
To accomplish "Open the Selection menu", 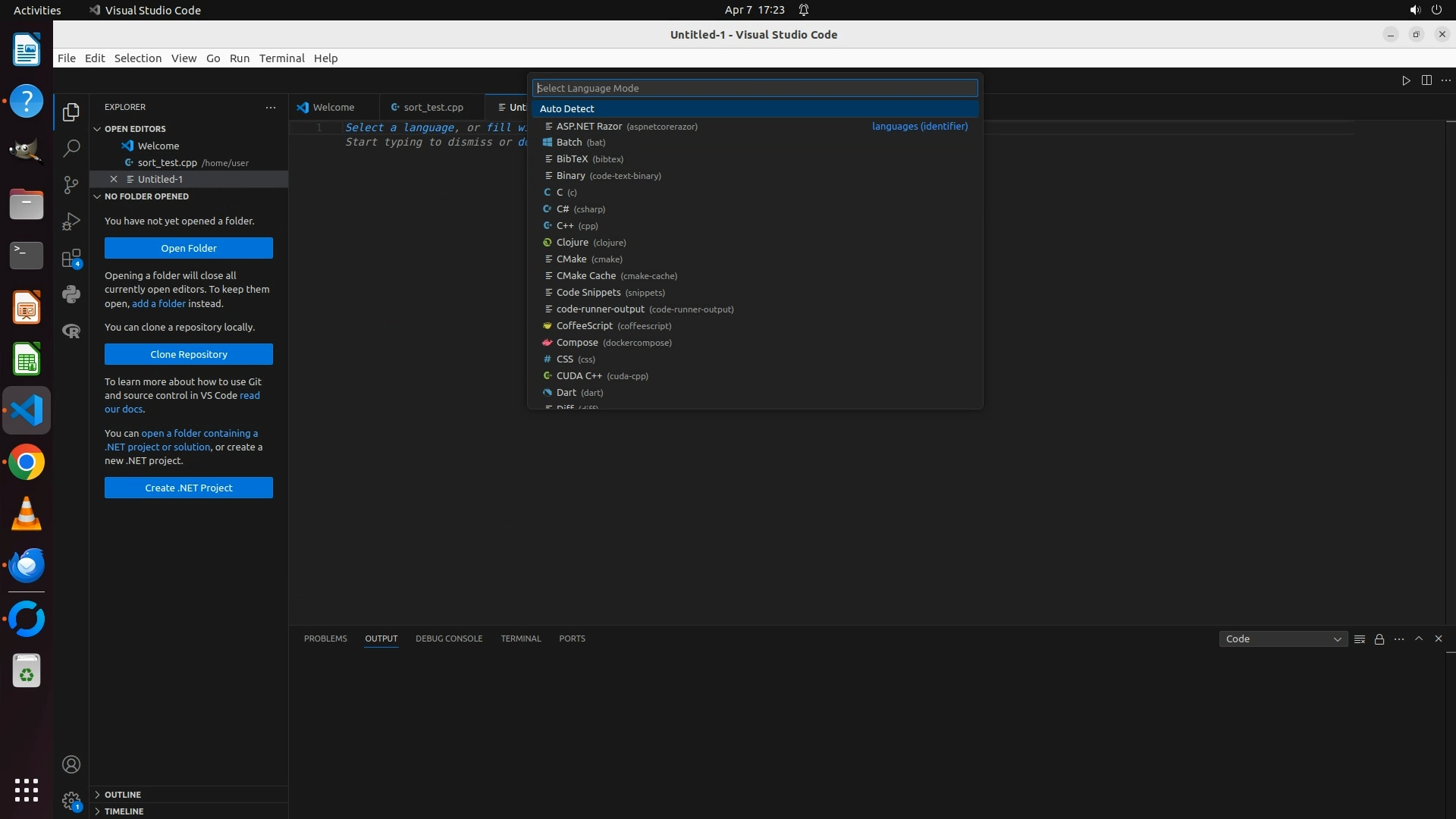I will pyautogui.click(x=137, y=58).
